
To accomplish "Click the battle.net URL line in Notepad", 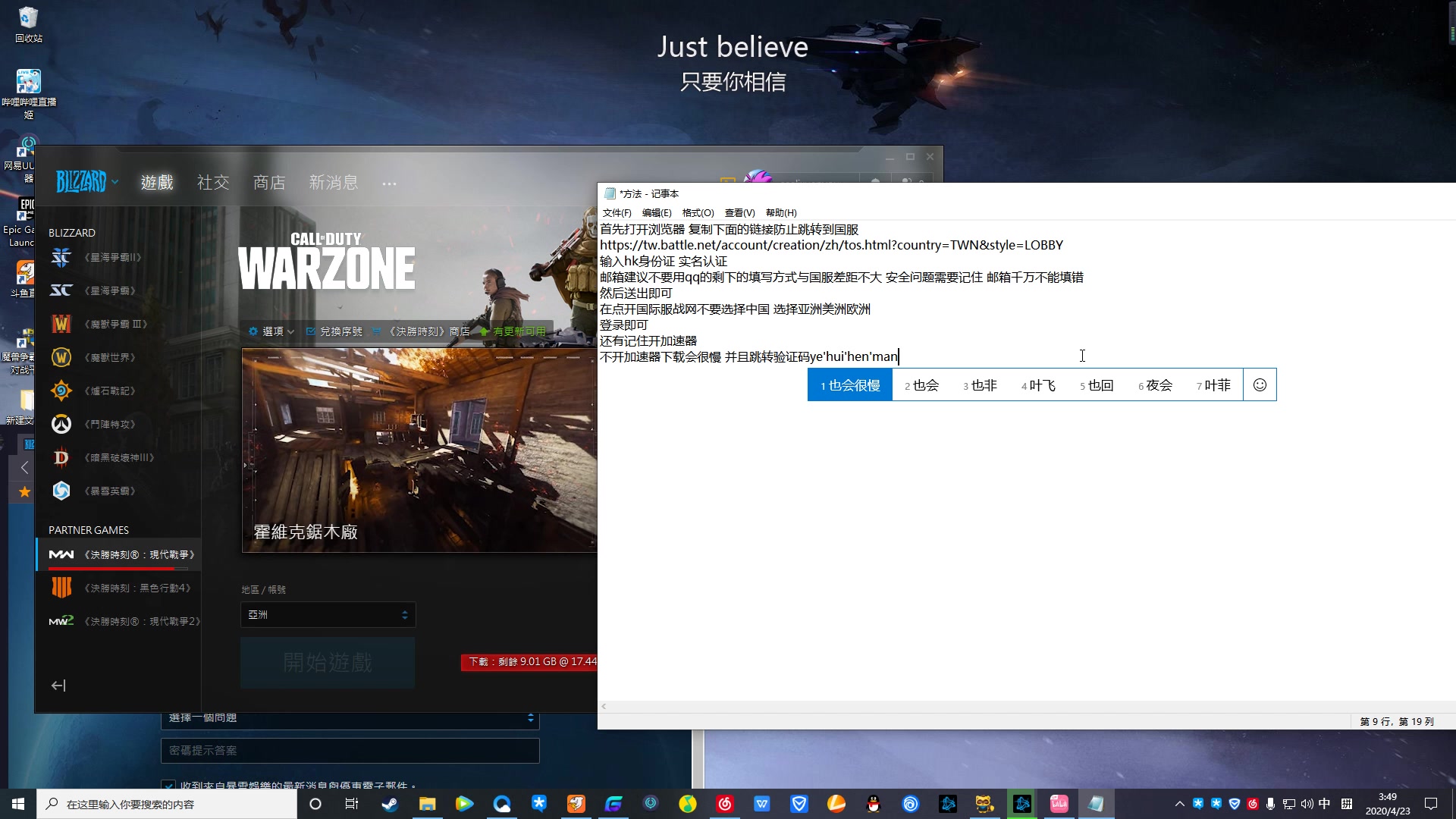I will [x=831, y=245].
